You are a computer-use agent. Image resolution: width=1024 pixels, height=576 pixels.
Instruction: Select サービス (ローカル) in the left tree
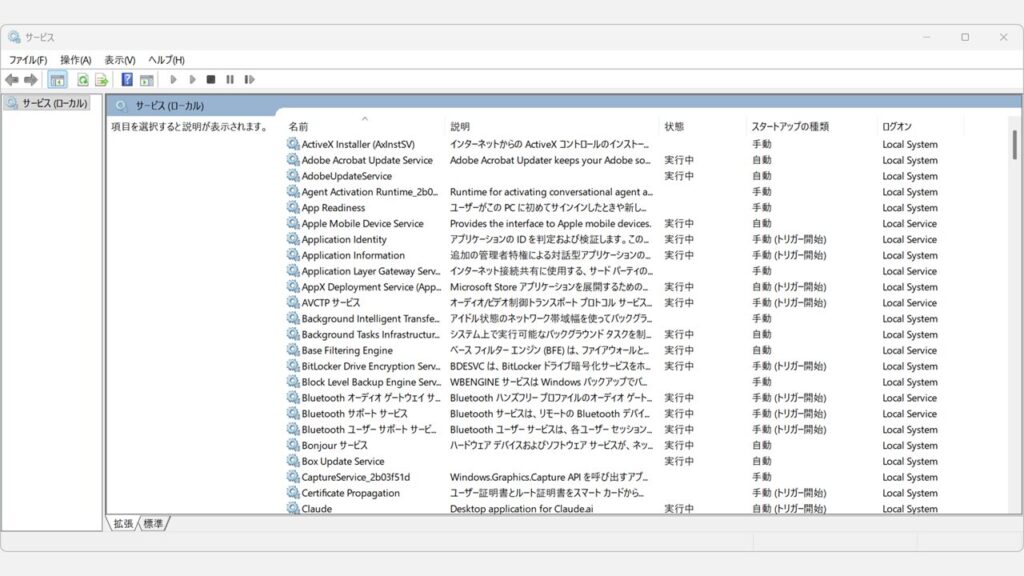click(x=55, y=102)
